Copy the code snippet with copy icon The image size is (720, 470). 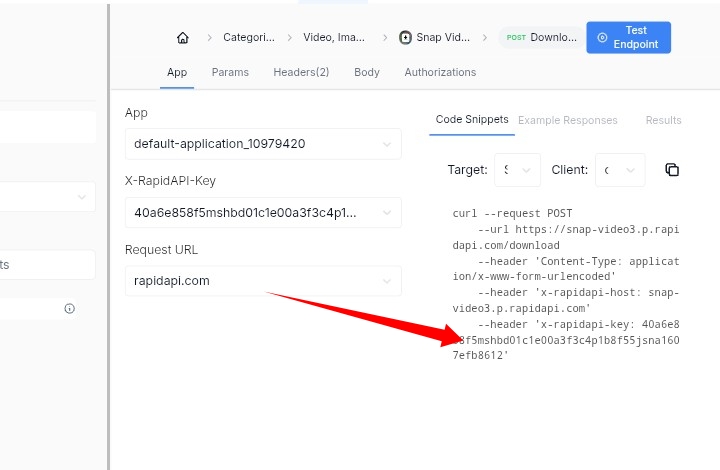[672, 170]
